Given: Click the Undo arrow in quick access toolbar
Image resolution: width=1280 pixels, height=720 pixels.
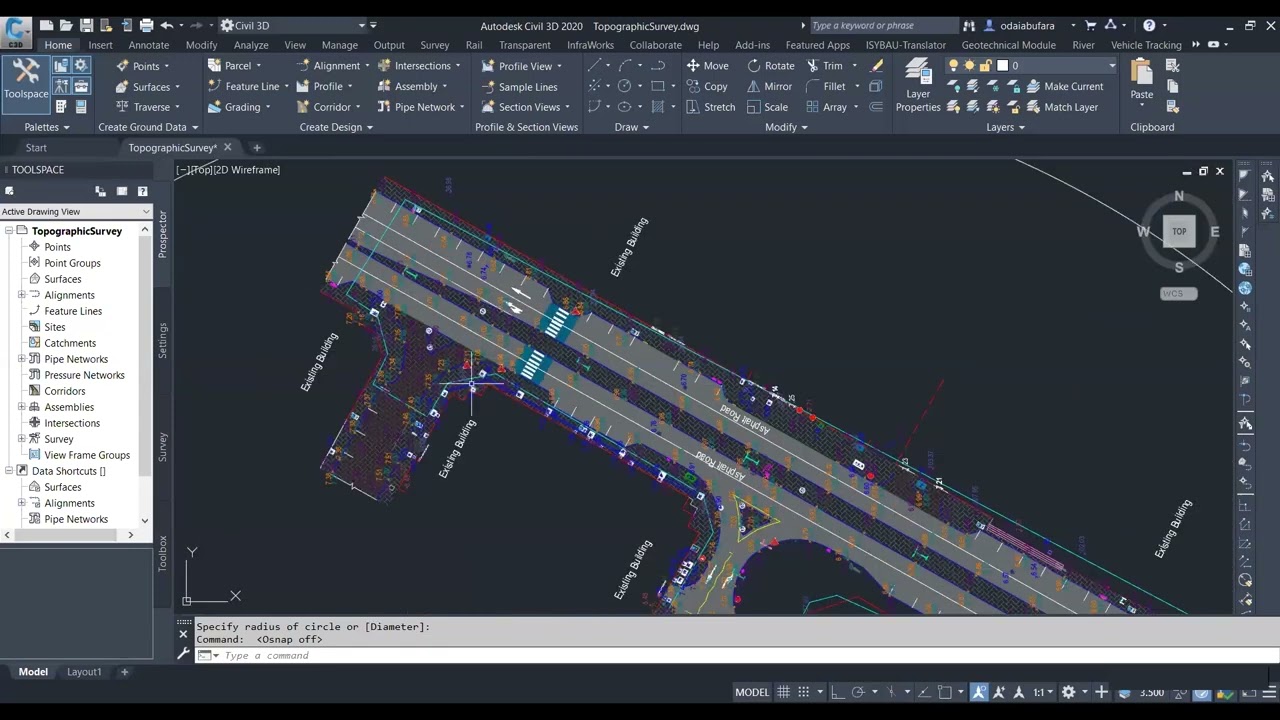Looking at the screenshot, I should pyautogui.click(x=167, y=25).
